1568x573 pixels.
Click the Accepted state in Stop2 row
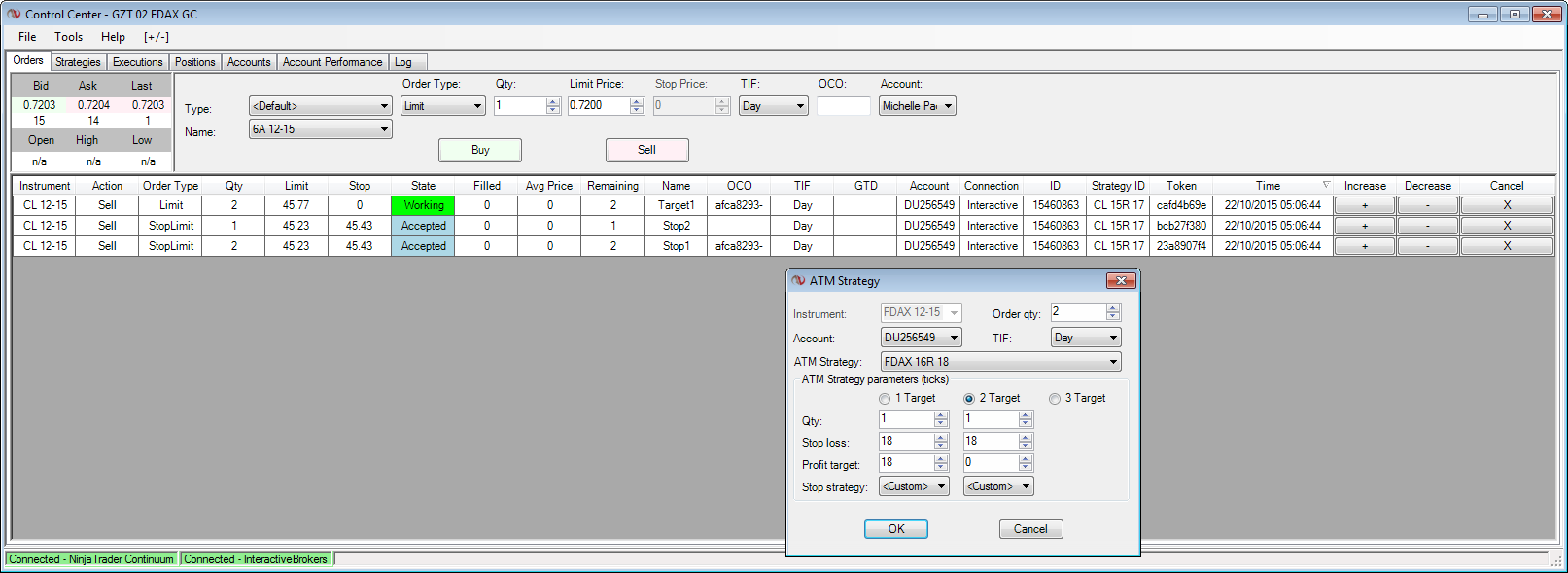423,226
